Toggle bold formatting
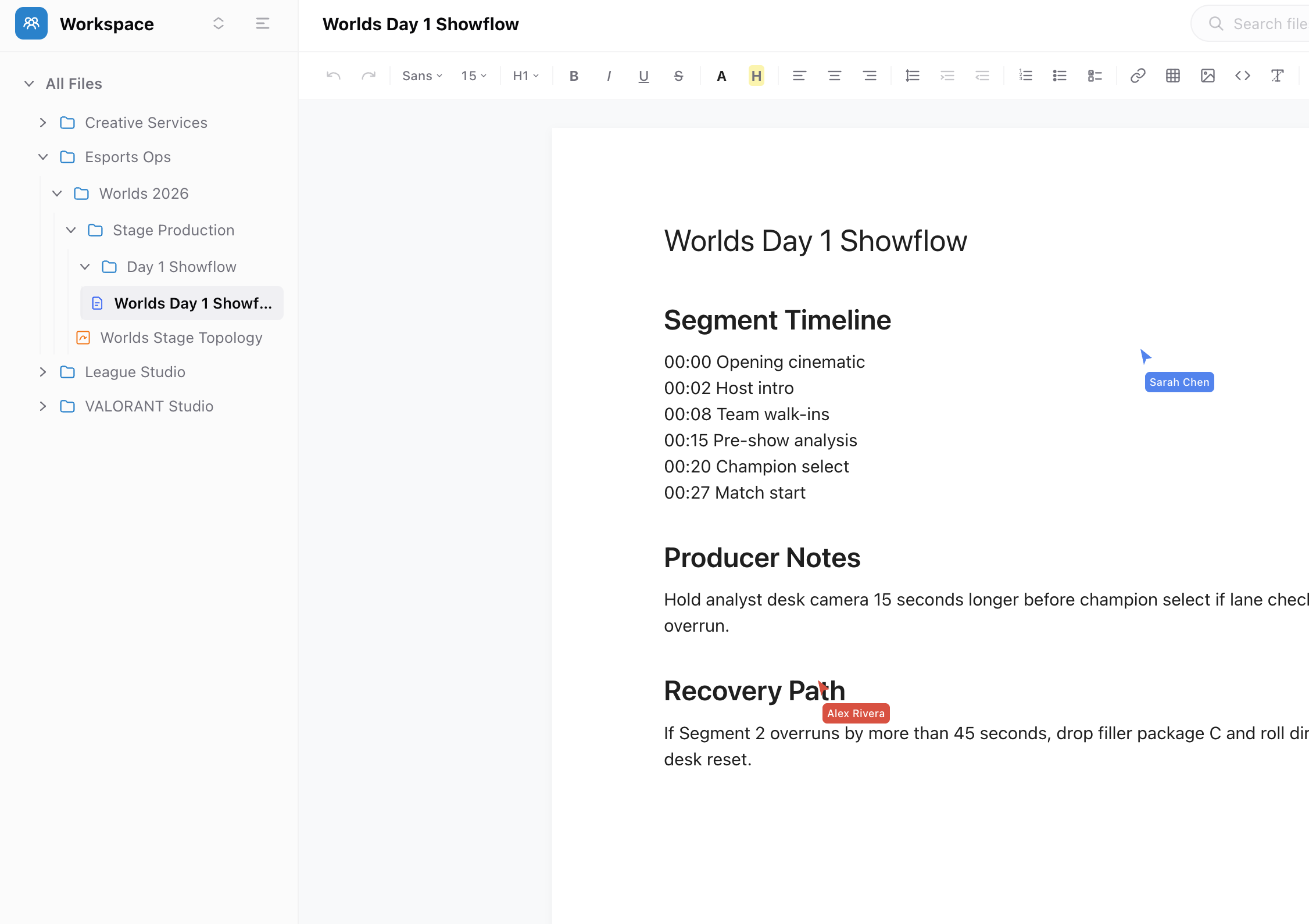This screenshot has width=1309, height=924. pos(574,76)
